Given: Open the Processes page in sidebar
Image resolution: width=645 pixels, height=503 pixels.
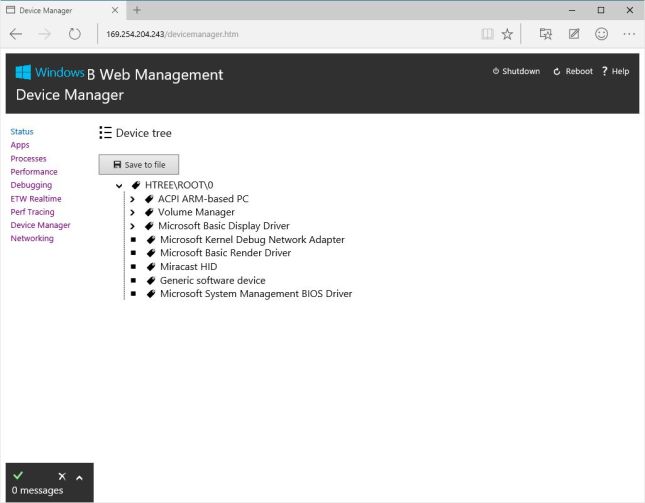Looking at the screenshot, I should coord(28,159).
